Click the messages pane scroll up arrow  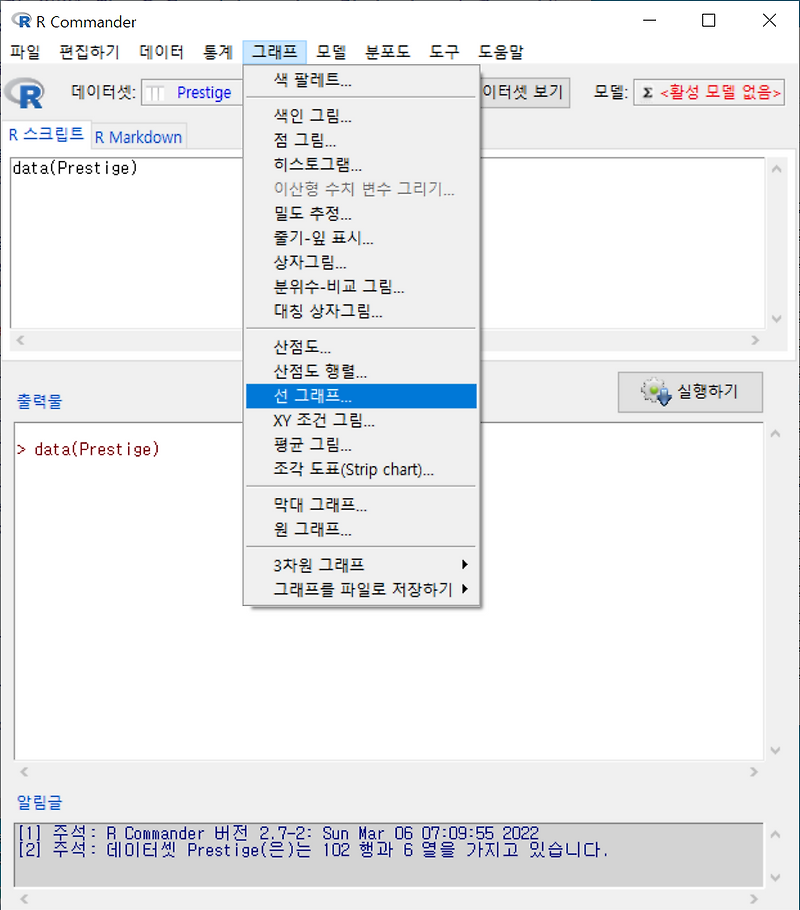776,835
